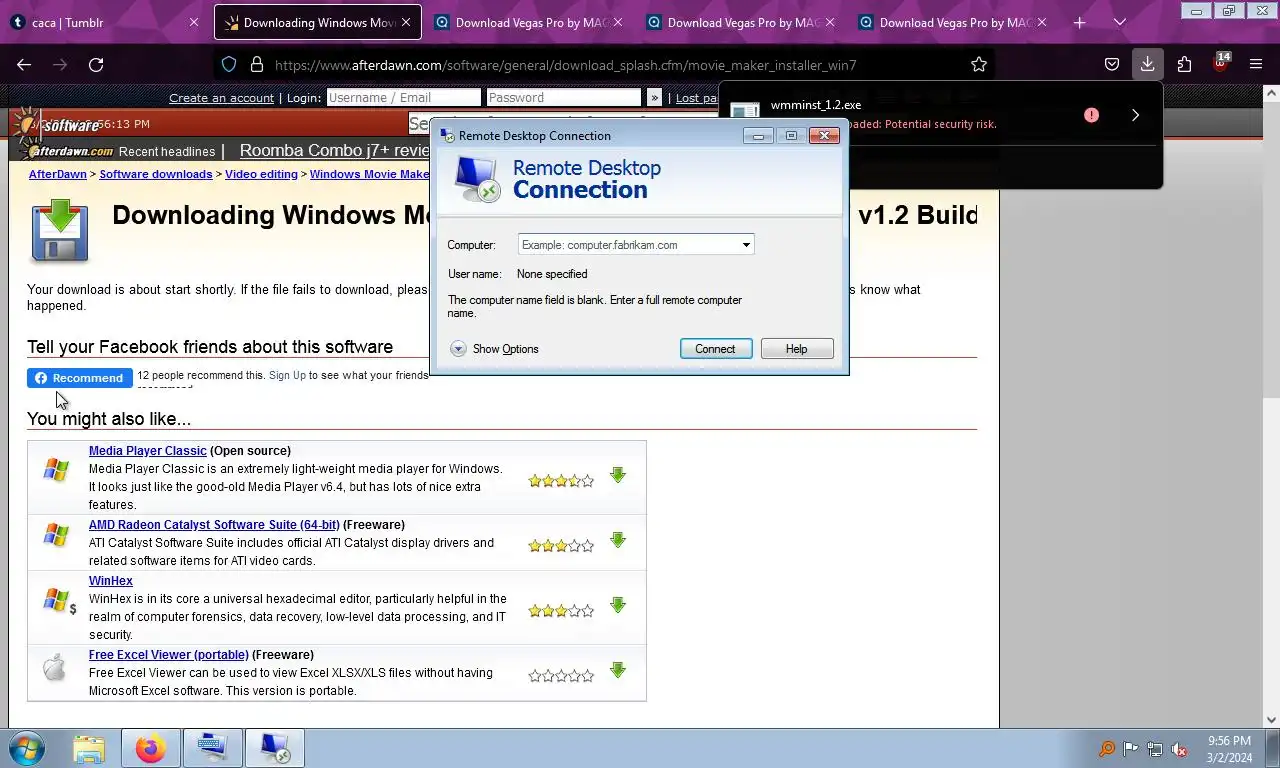Click the login submit arrow button
This screenshot has height=768, width=1280.
click(x=654, y=97)
